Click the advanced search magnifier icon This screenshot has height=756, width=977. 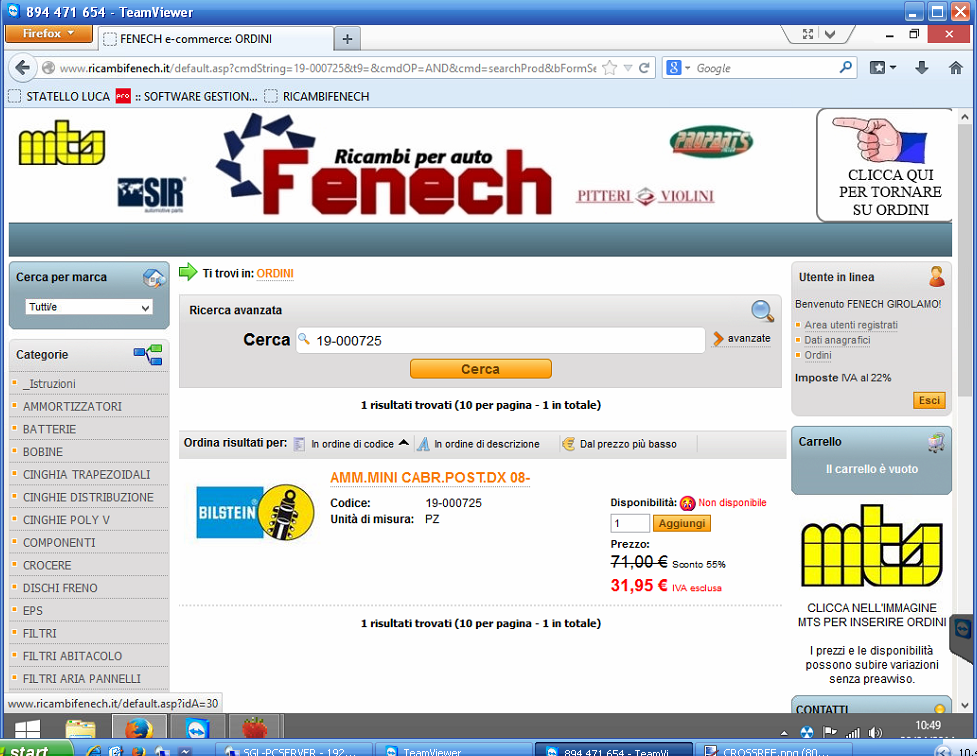coord(762,310)
